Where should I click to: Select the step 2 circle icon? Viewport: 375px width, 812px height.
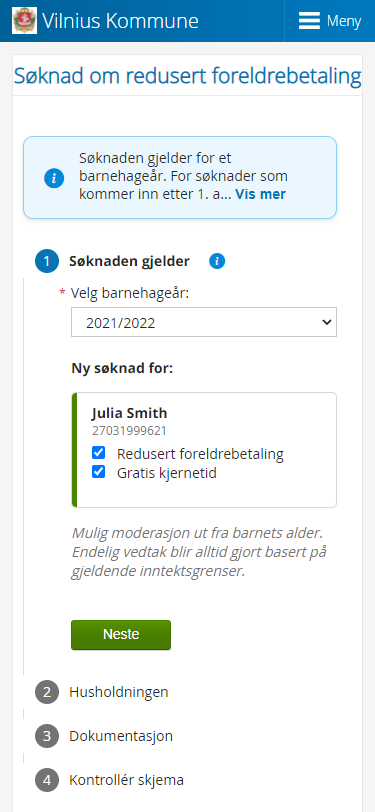(47, 692)
